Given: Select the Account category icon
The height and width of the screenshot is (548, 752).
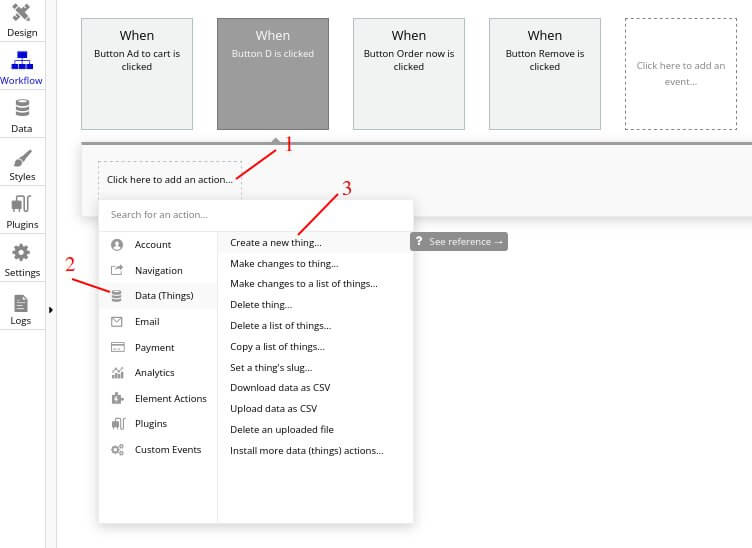Looking at the screenshot, I should [x=117, y=245].
